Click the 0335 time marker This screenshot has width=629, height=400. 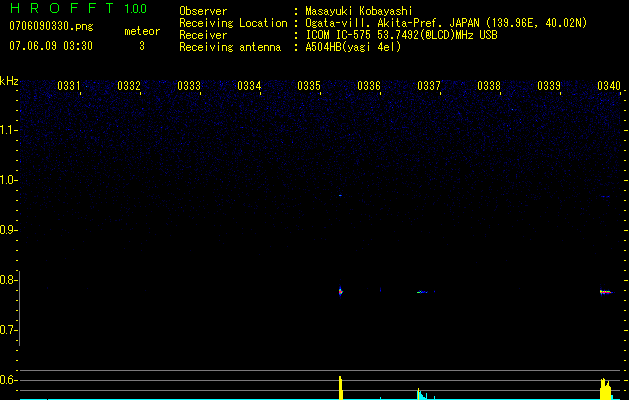tap(309, 86)
